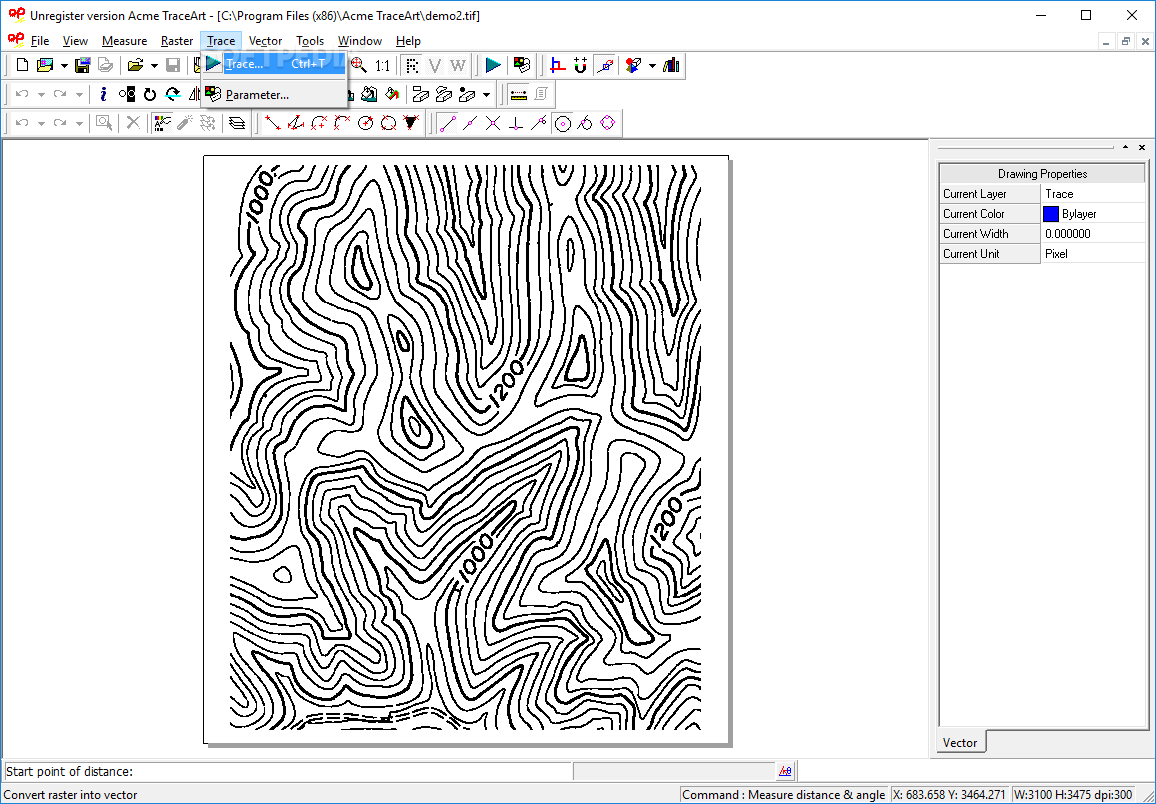The height and width of the screenshot is (804, 1156).
Task: Select the circle with center draw tool
Action: [365, 123]
